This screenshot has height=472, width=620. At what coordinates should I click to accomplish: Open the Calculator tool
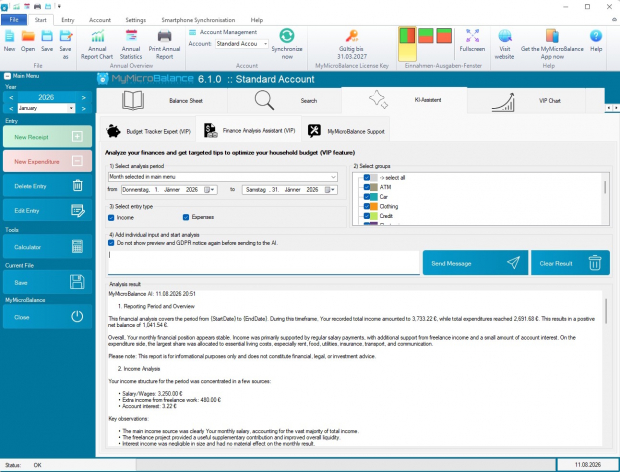pos(47,247)
